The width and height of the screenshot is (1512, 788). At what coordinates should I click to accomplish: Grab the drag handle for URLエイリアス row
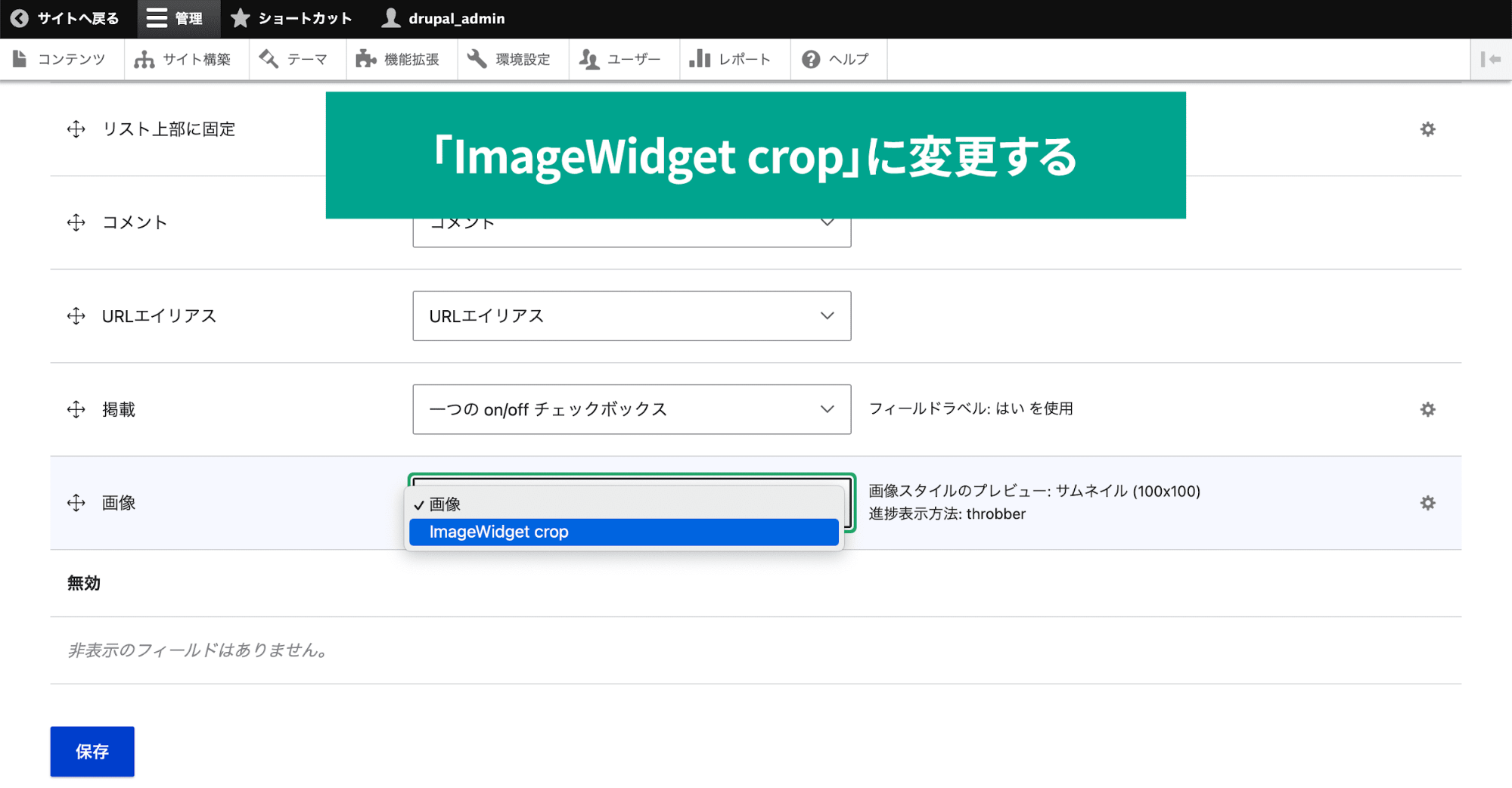(x=76, y=316)
